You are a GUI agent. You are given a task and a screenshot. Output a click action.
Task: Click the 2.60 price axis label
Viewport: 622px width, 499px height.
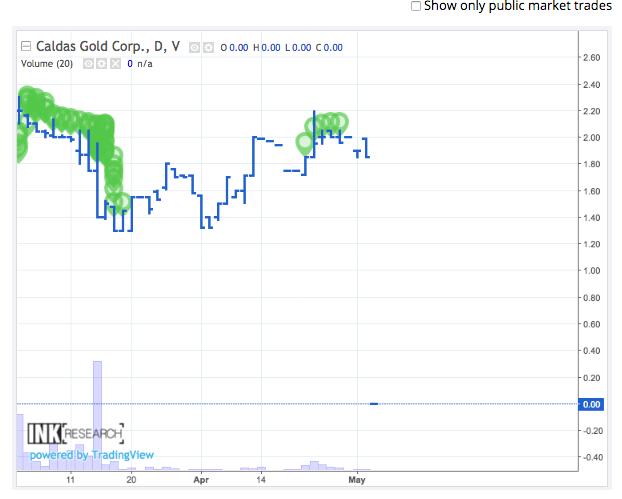(x=591, y=58)
